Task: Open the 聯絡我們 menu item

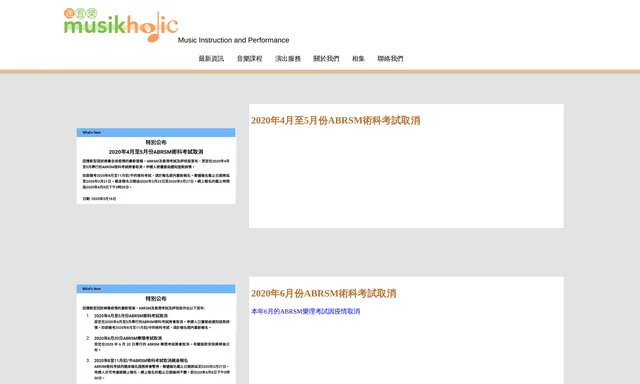Action: (x=390, y=59)
